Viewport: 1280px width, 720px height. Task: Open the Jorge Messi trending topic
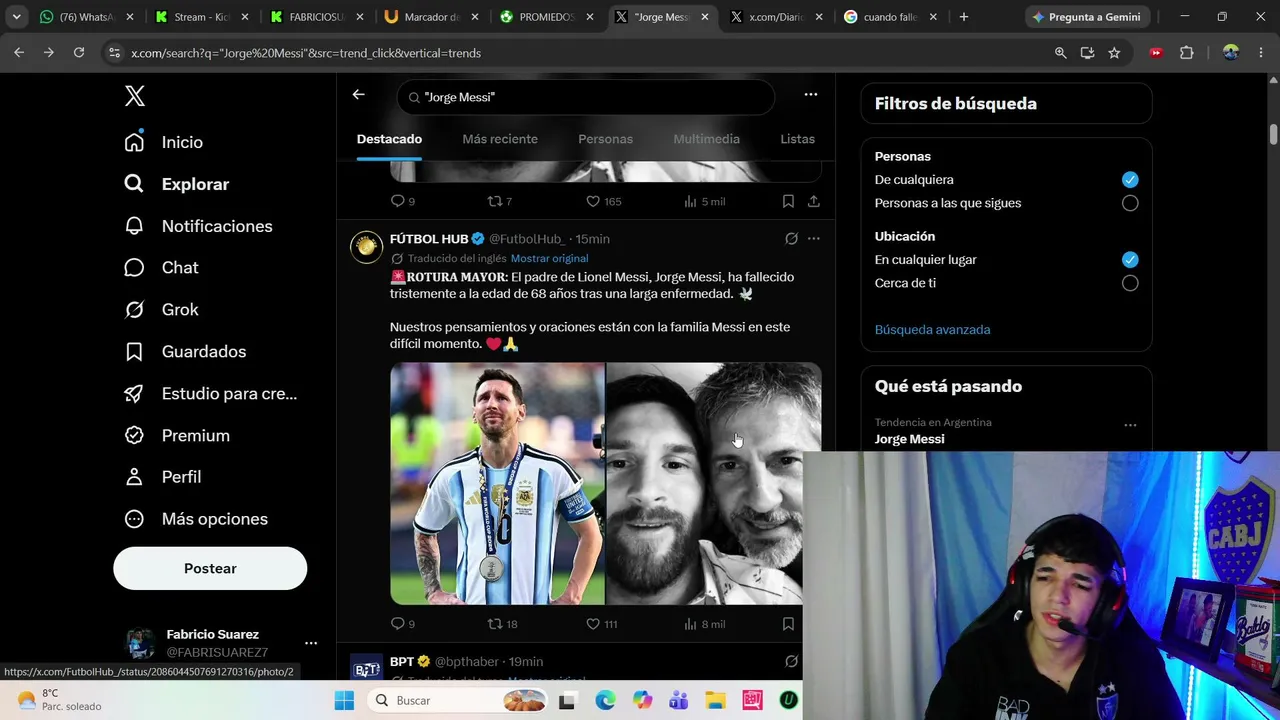(x=909, y=439)
